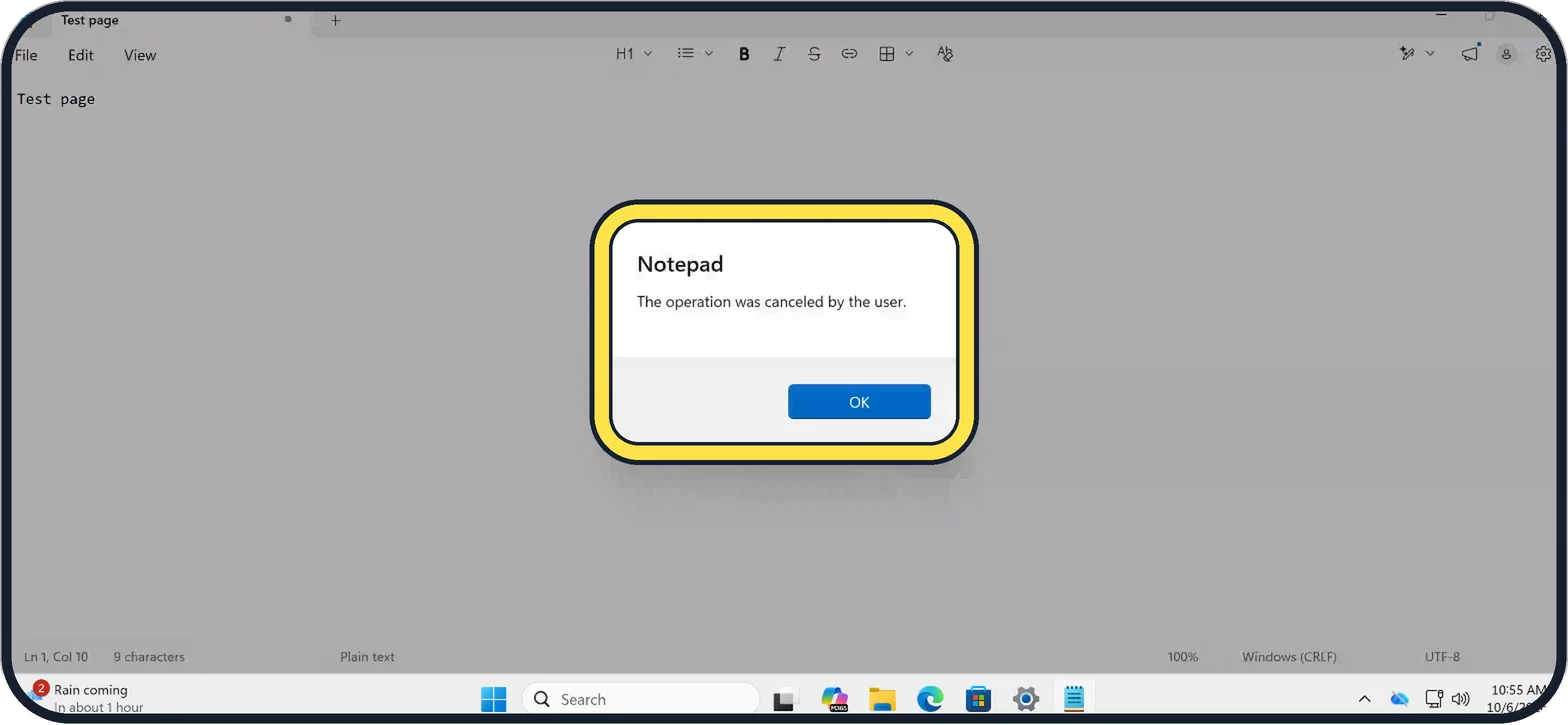Open Task View on the taskbar
Screen dimensions: 1568x725
tap(784, 699)
